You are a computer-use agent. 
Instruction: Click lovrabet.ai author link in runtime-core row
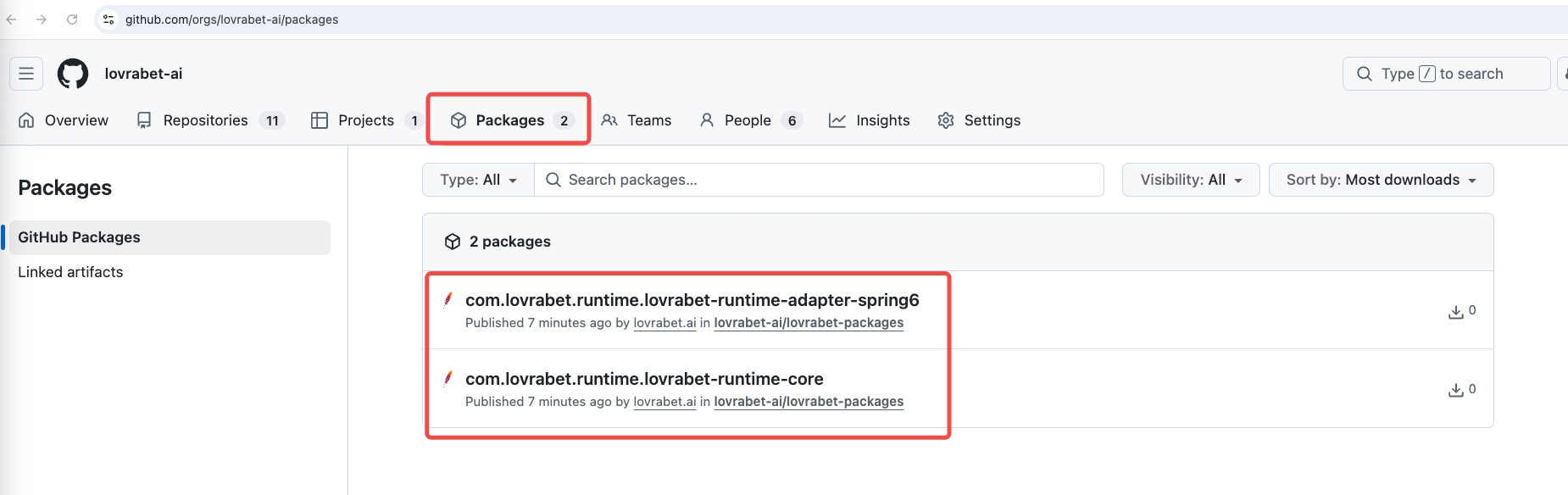coord(664,402)
